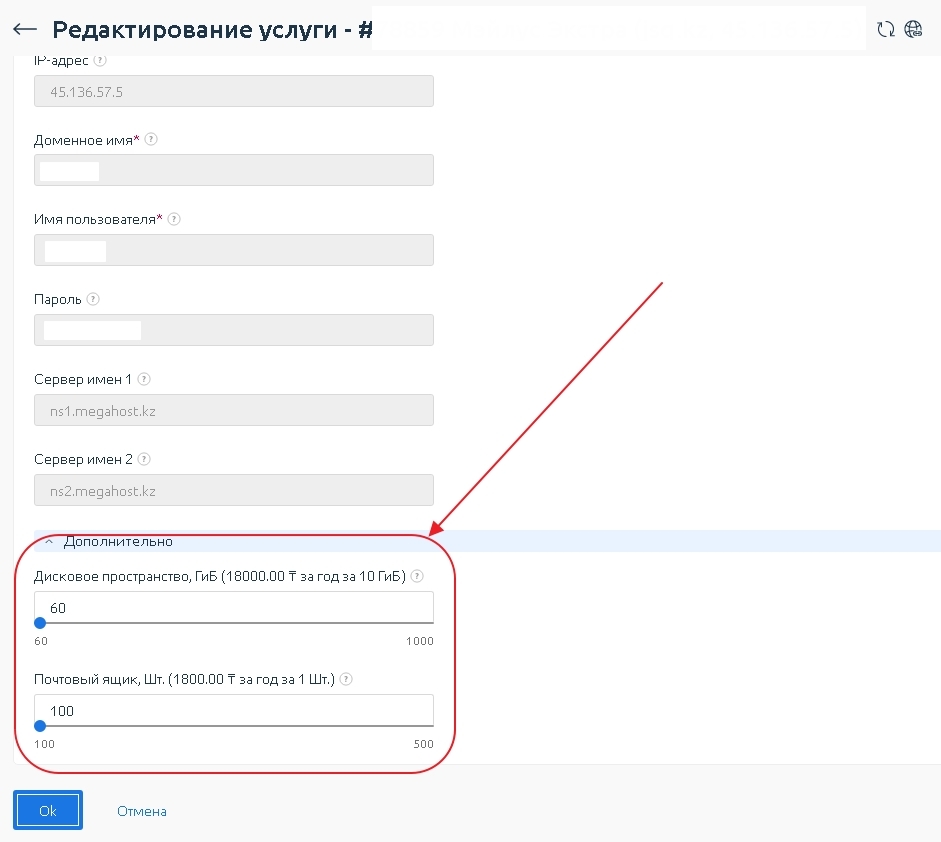
Task: Click the Сервер имен 2 field ns2.megahost.kz
Action: [234, 490]
